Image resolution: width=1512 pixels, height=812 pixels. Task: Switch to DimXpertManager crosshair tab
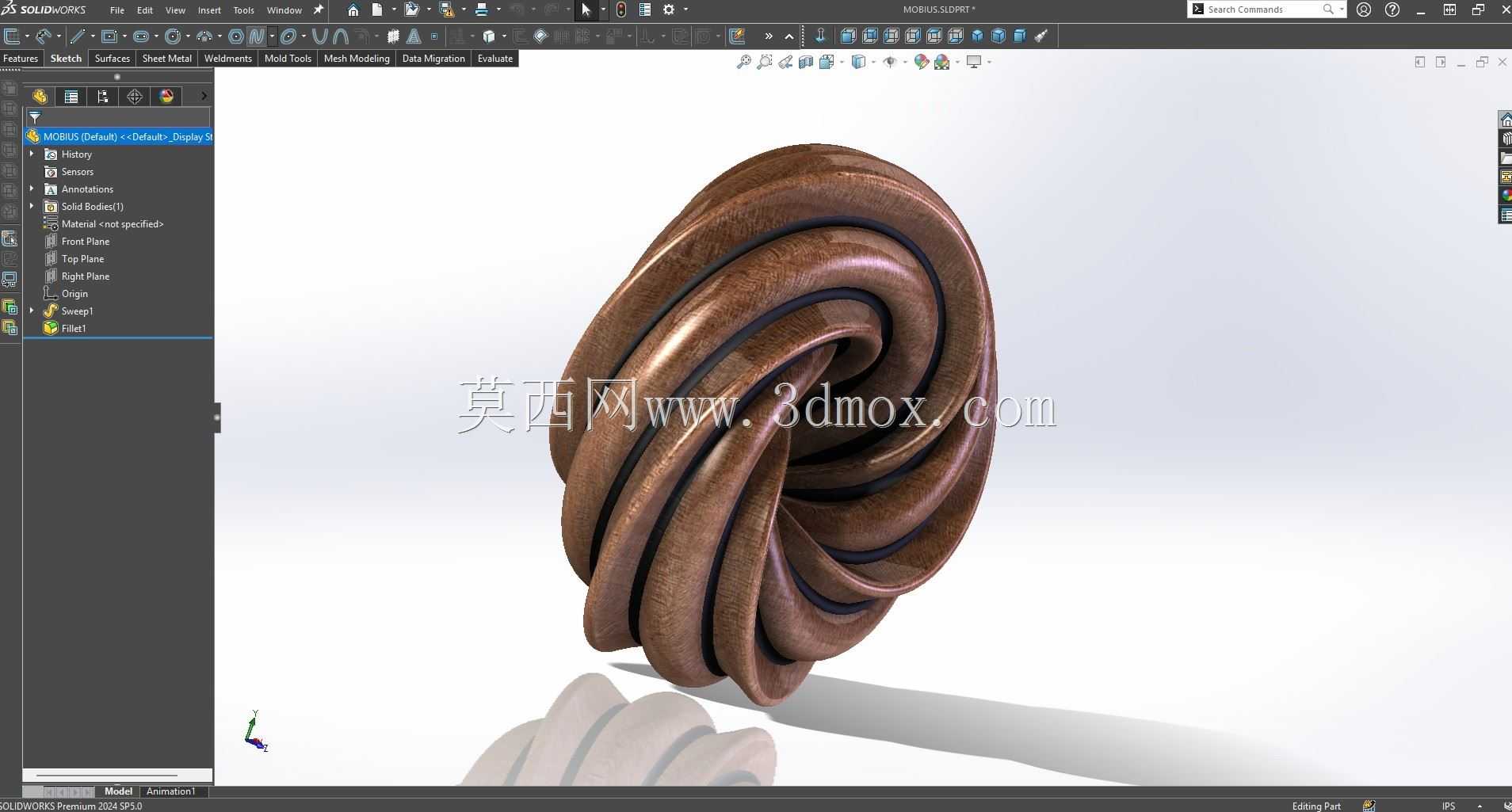pyautogui.click(x=135, y=97)
